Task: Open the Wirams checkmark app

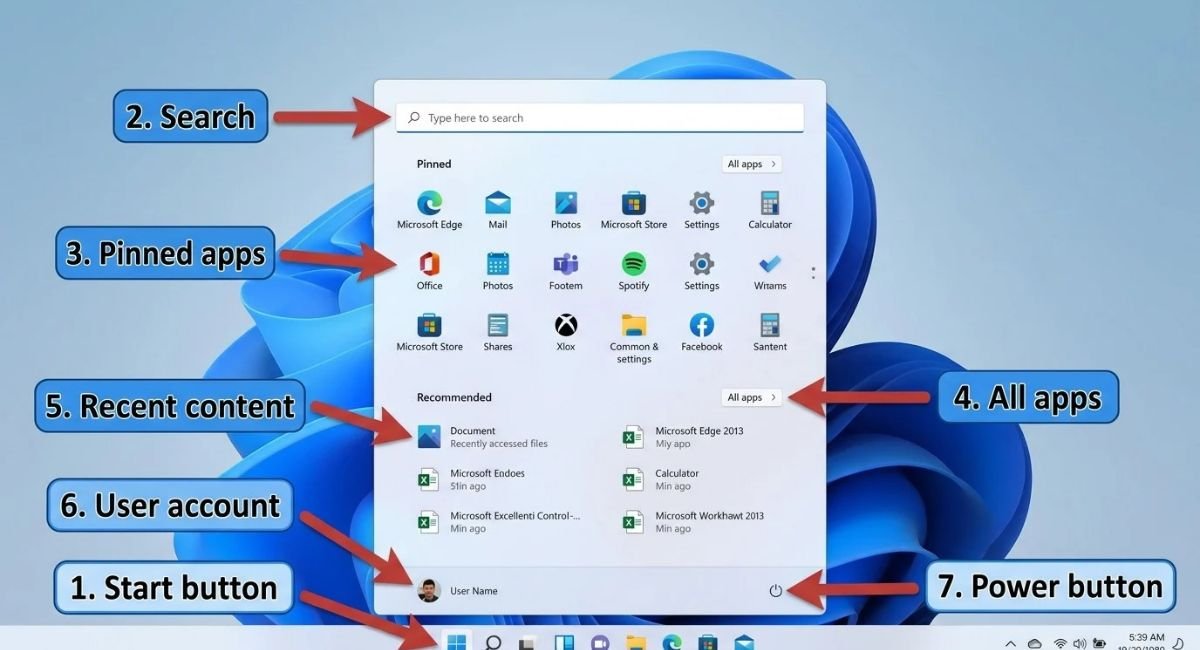Action: 770,272
